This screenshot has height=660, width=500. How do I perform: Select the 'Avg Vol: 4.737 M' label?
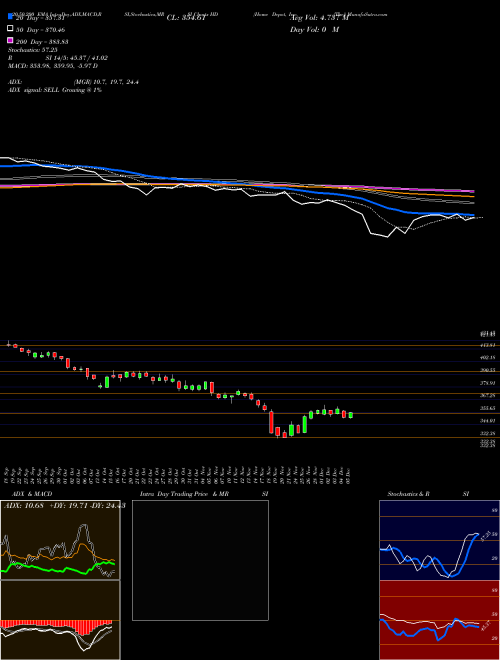point(320,18)
